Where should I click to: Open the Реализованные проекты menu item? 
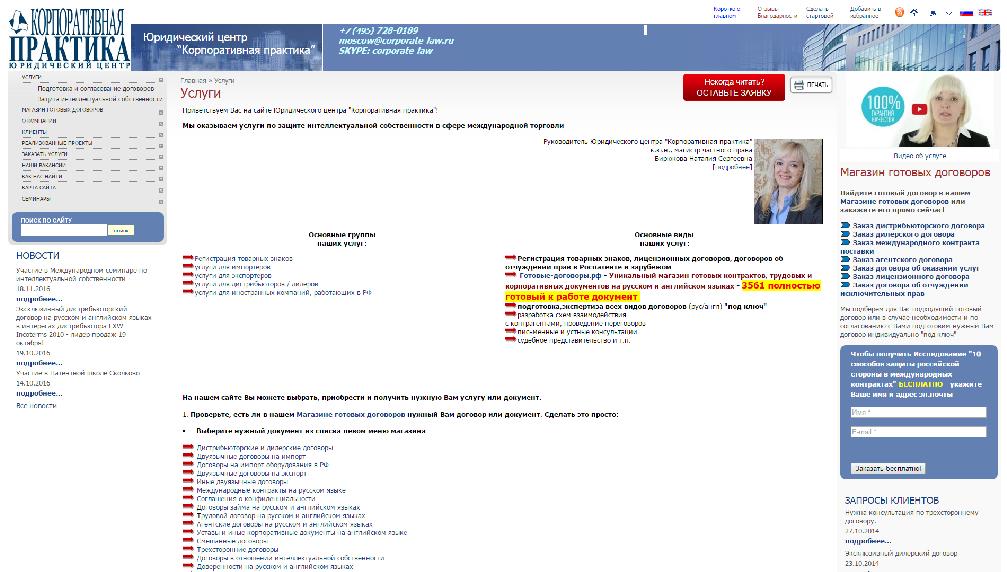pyautogui.click(x=57, y=143)
